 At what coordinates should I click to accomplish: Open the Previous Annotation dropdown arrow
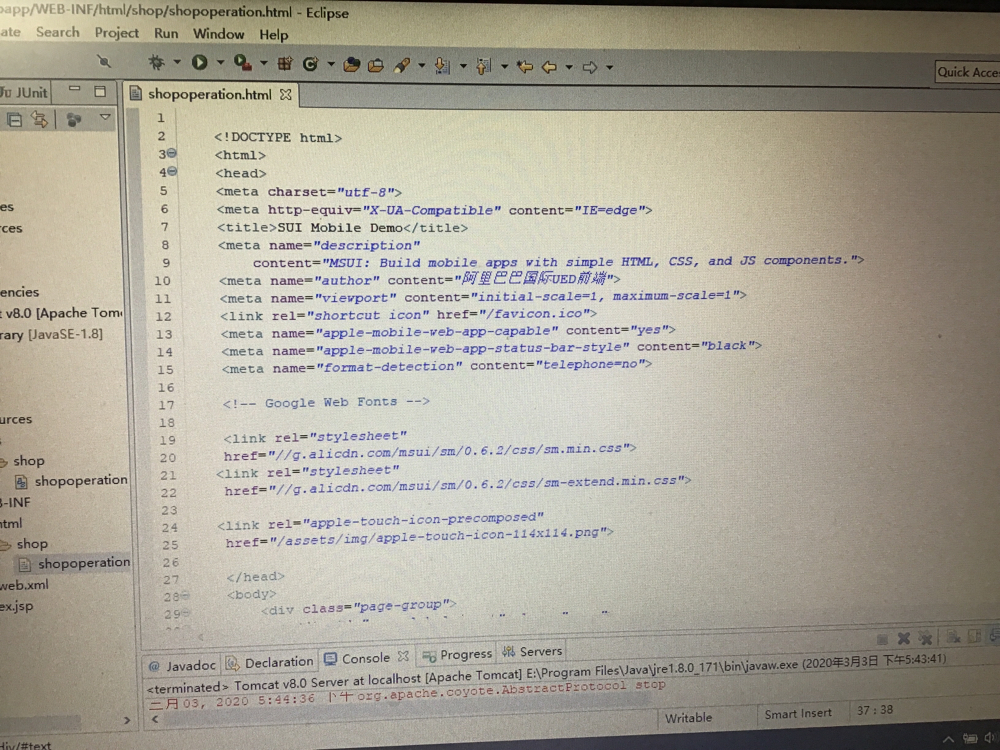click(x=504, y=66)
